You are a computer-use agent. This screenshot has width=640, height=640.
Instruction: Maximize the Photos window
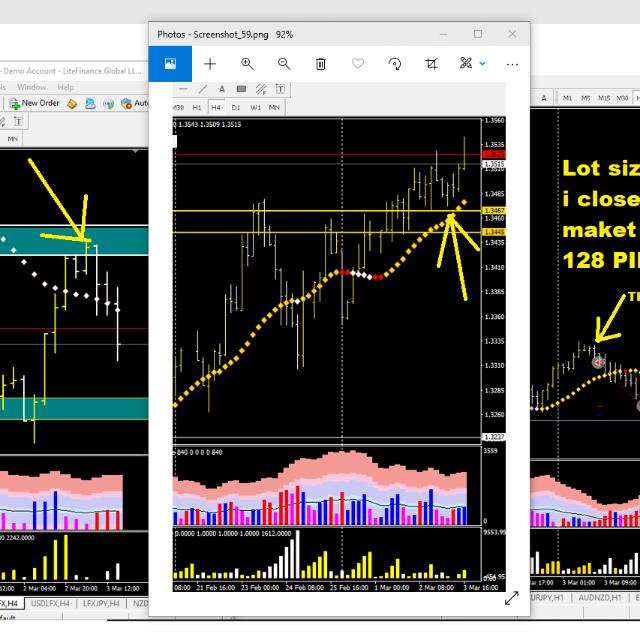(x=478, y=34)
